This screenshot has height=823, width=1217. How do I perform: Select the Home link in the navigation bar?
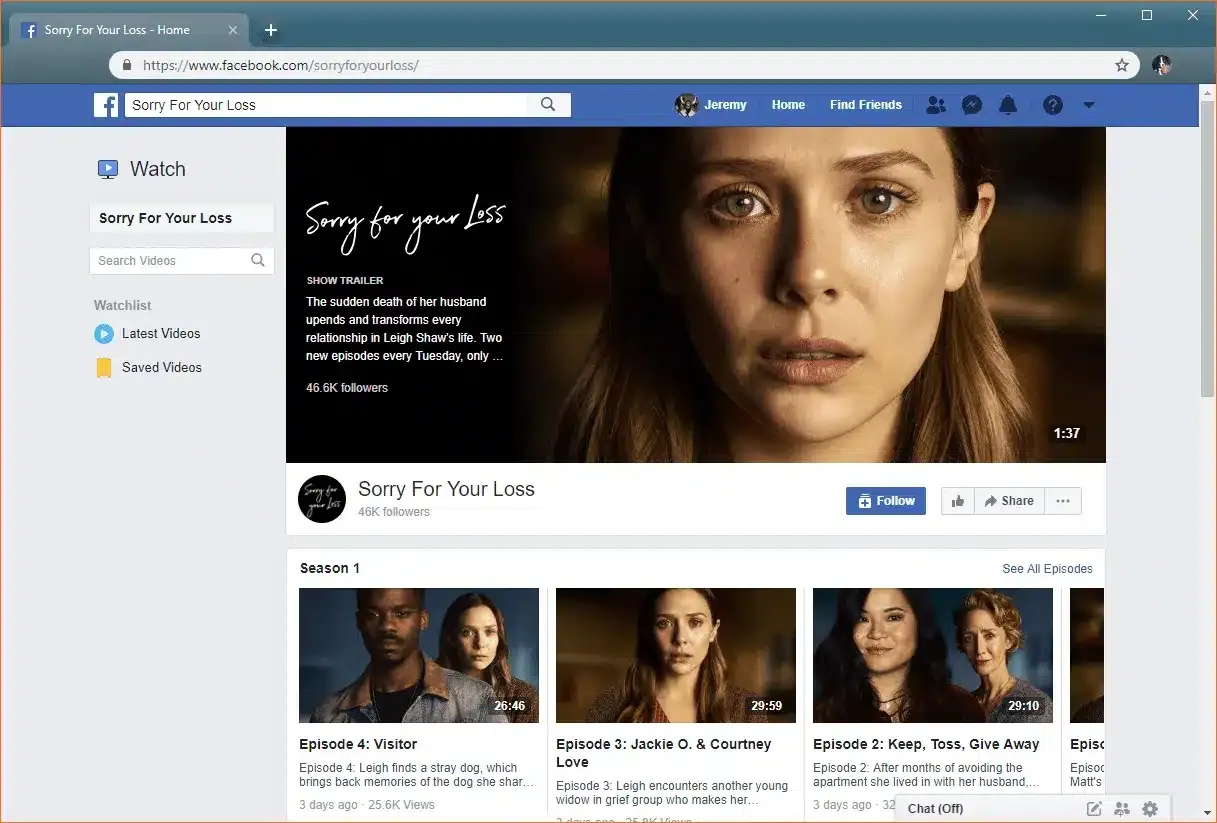tap(788, 104)
